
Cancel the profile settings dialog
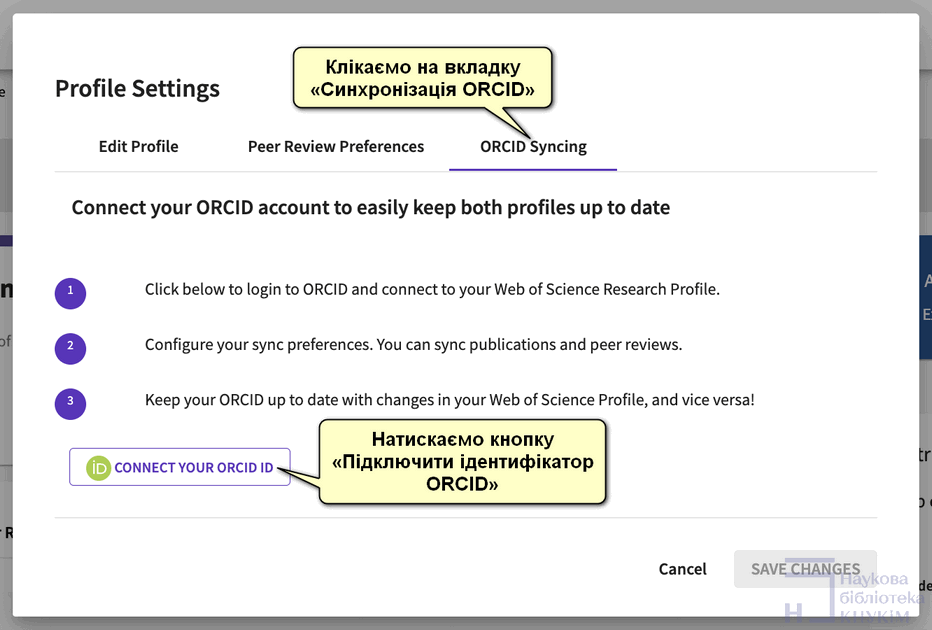click(682, 569)
